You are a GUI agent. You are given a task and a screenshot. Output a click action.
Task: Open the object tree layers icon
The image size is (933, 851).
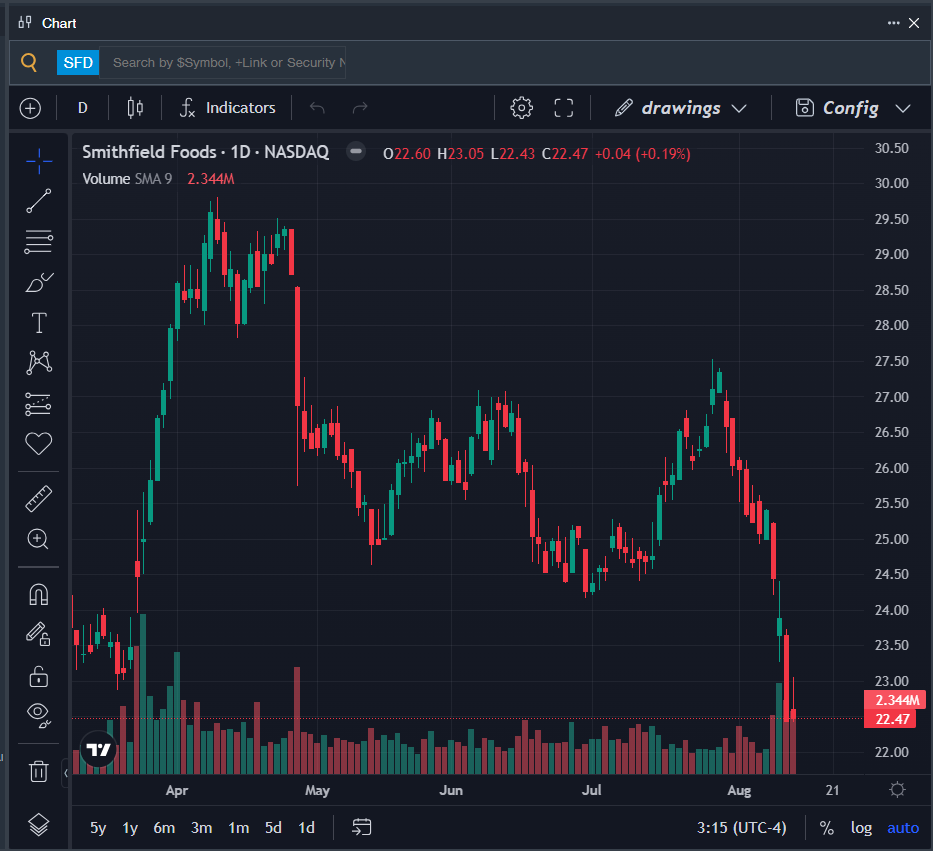39,824
